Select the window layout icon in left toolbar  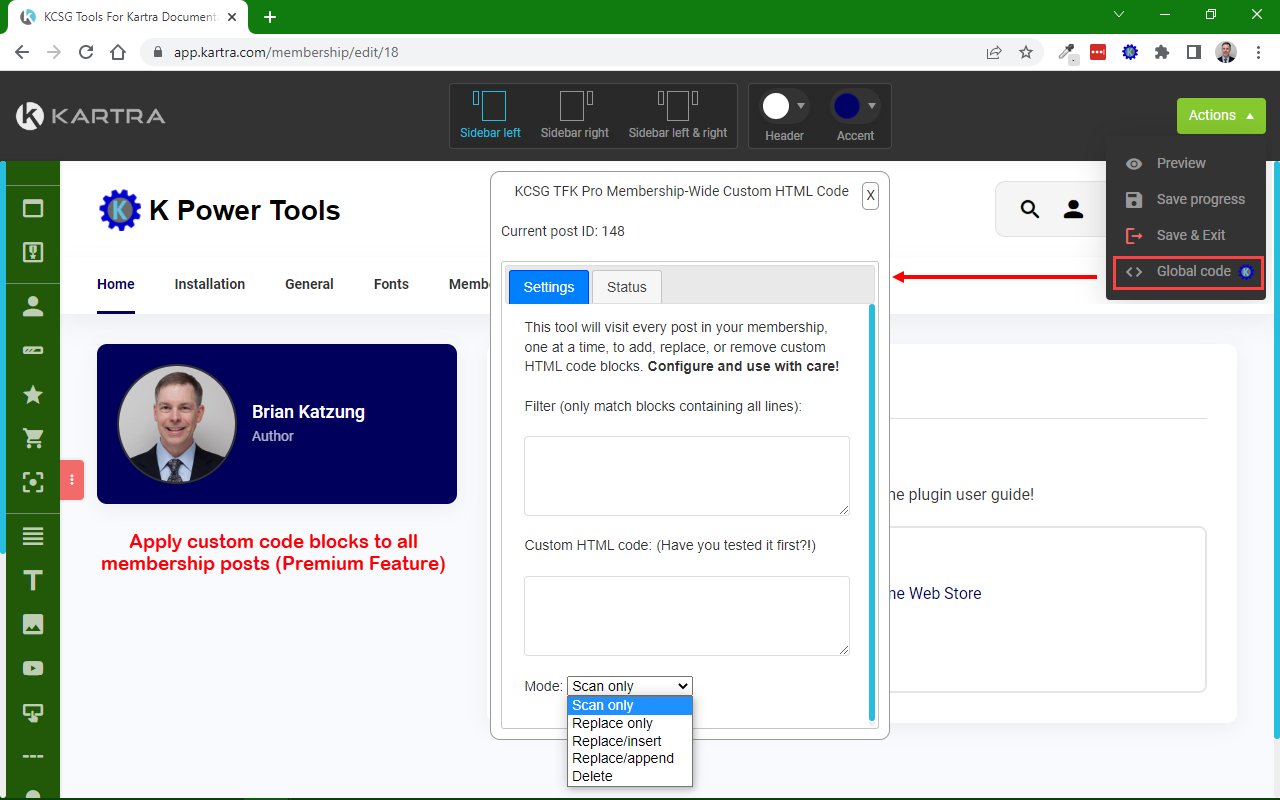(33, 209)
